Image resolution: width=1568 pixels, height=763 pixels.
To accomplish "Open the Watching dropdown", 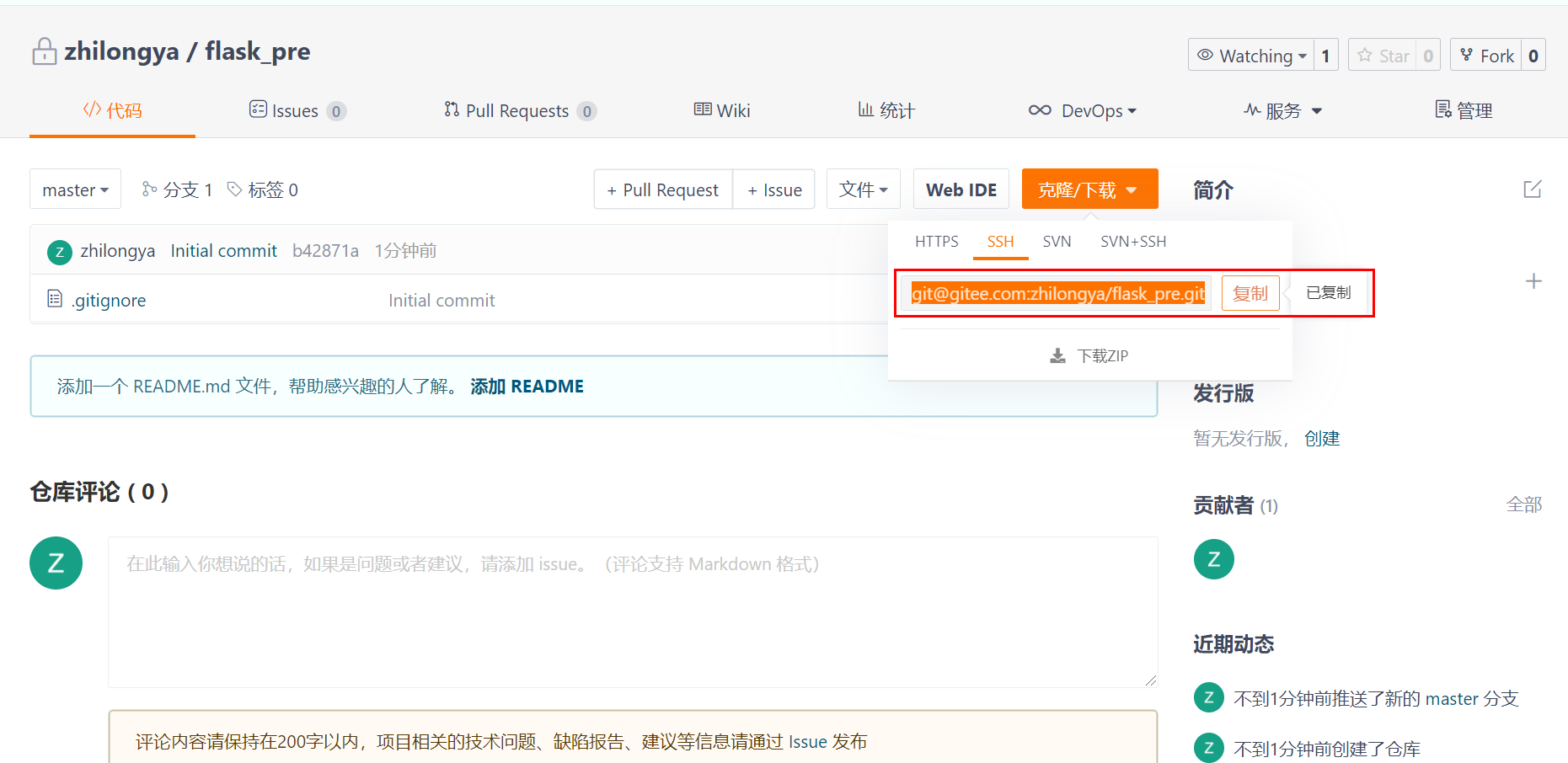I will pyautogui.click(x=1251, y=56).
